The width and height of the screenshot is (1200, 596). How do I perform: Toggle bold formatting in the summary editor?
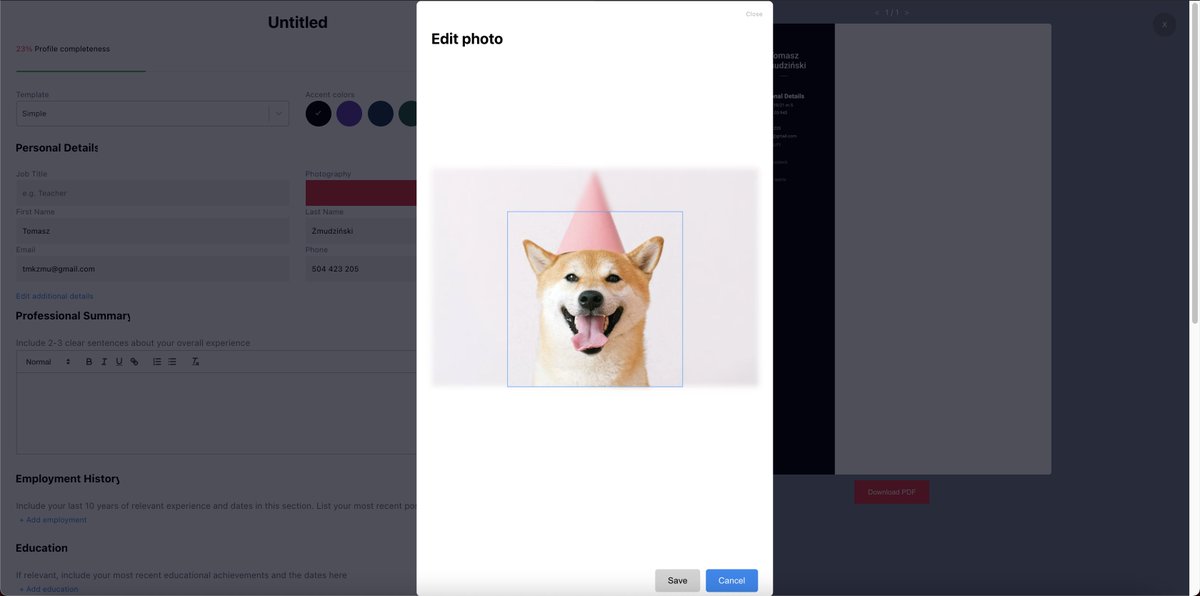[87, 361]
